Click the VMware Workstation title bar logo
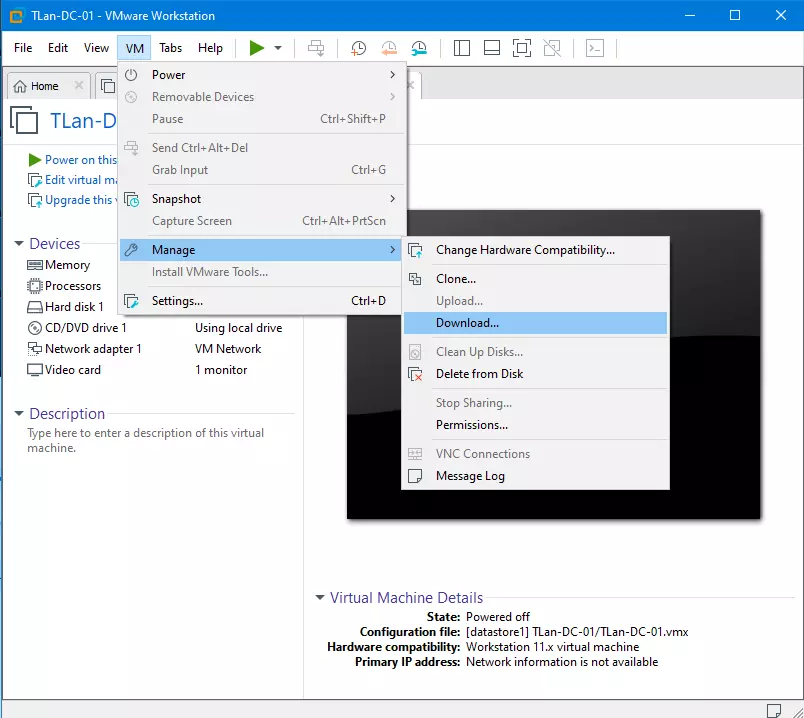The height and width of the screenshot is (718, 804). (17, 16)
